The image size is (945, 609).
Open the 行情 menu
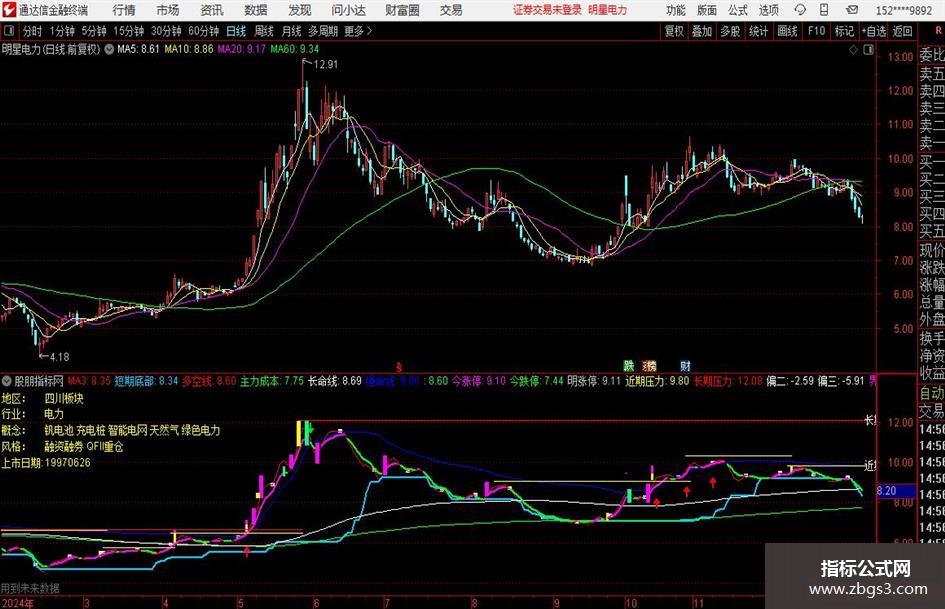tap(124, 10)
